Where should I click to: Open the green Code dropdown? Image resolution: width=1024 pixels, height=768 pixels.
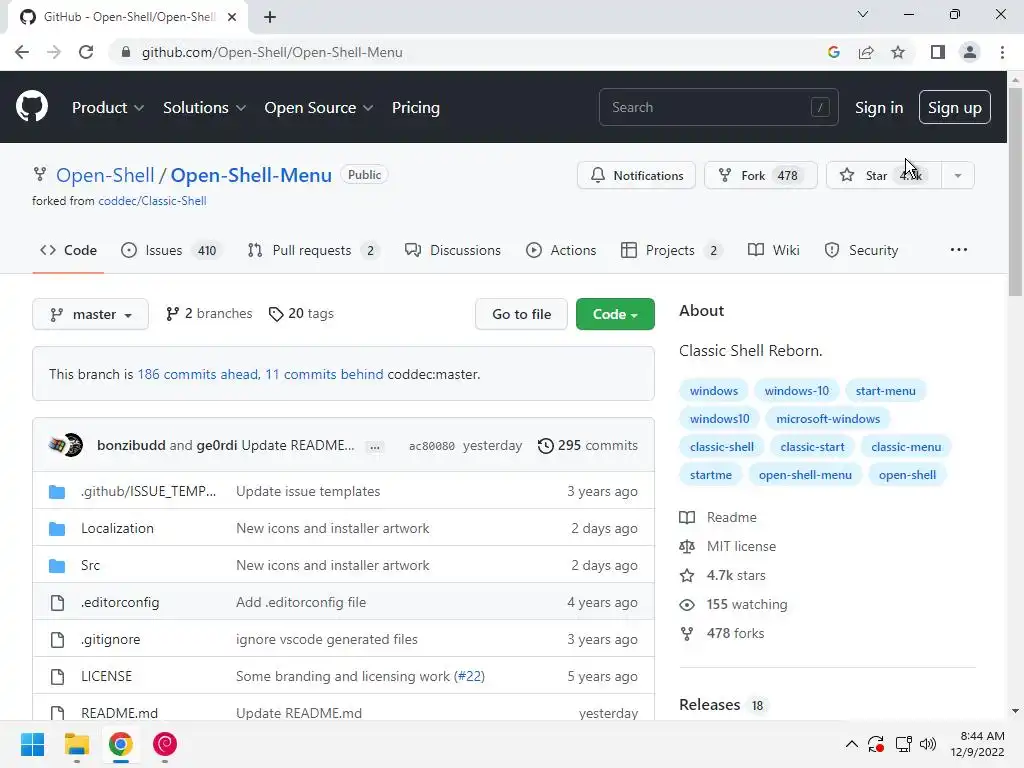[615, 314]
